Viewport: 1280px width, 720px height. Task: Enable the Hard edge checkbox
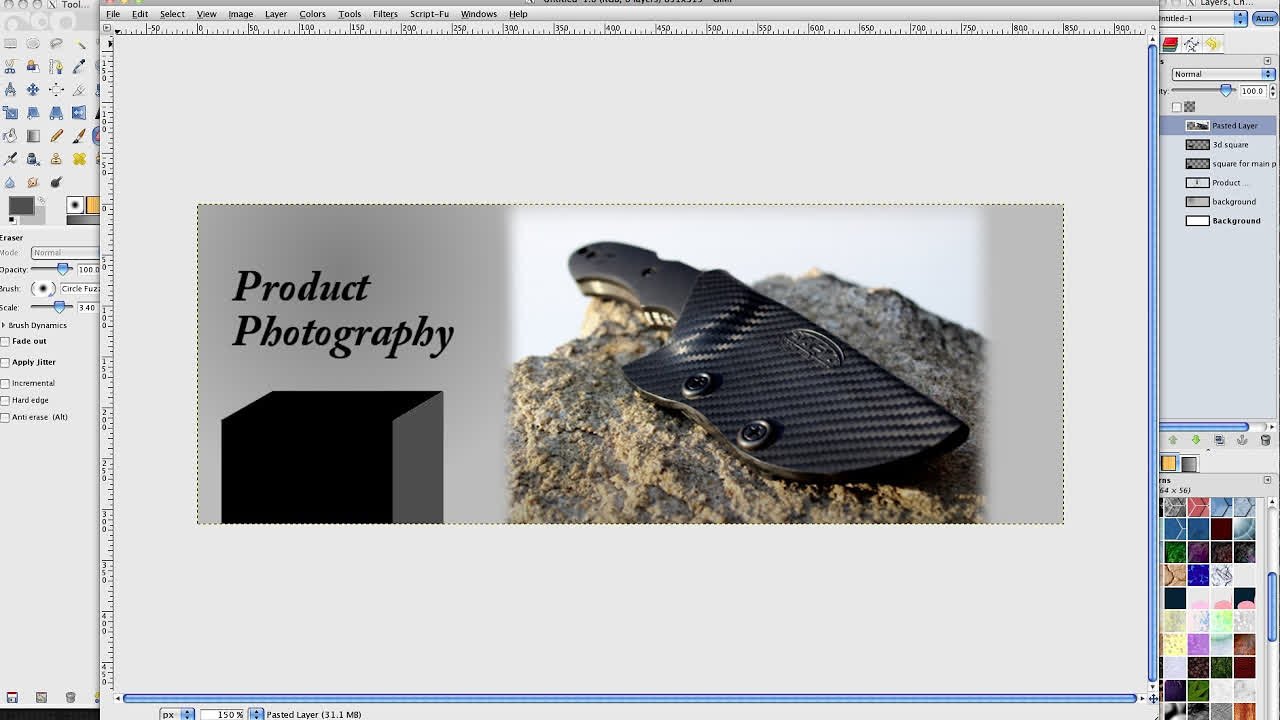[x=5, y=400]
